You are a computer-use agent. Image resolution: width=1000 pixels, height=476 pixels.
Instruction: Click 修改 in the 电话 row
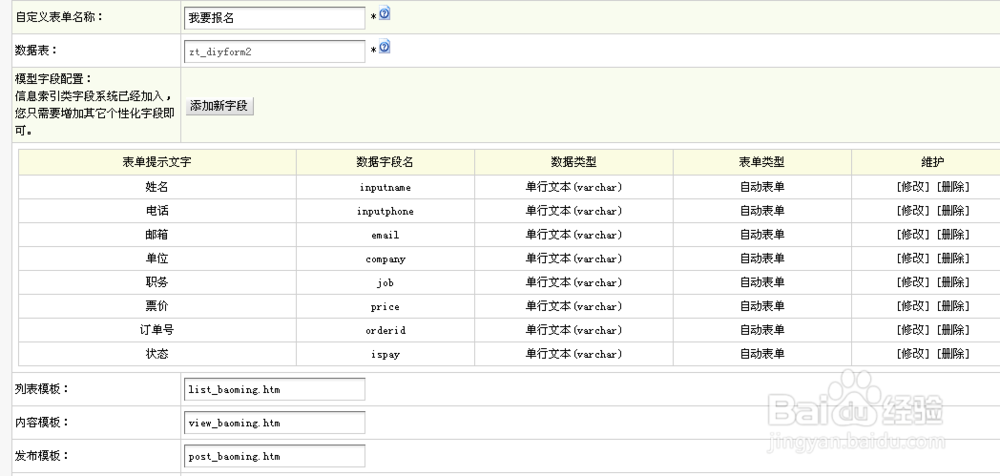click(x=914, y=211)
